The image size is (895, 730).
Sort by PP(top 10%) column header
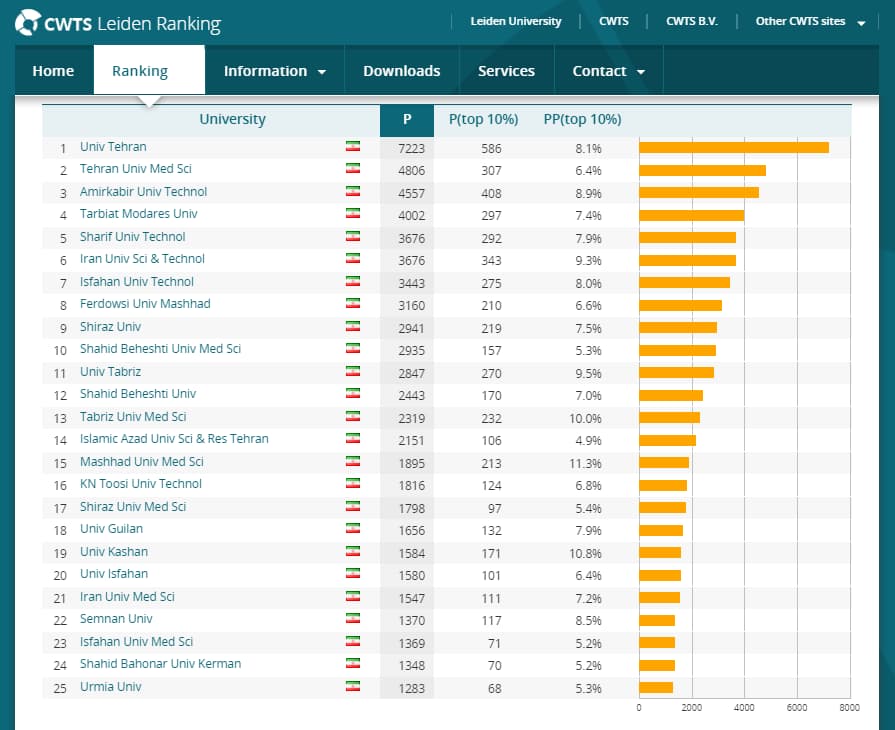click(582, 119)
